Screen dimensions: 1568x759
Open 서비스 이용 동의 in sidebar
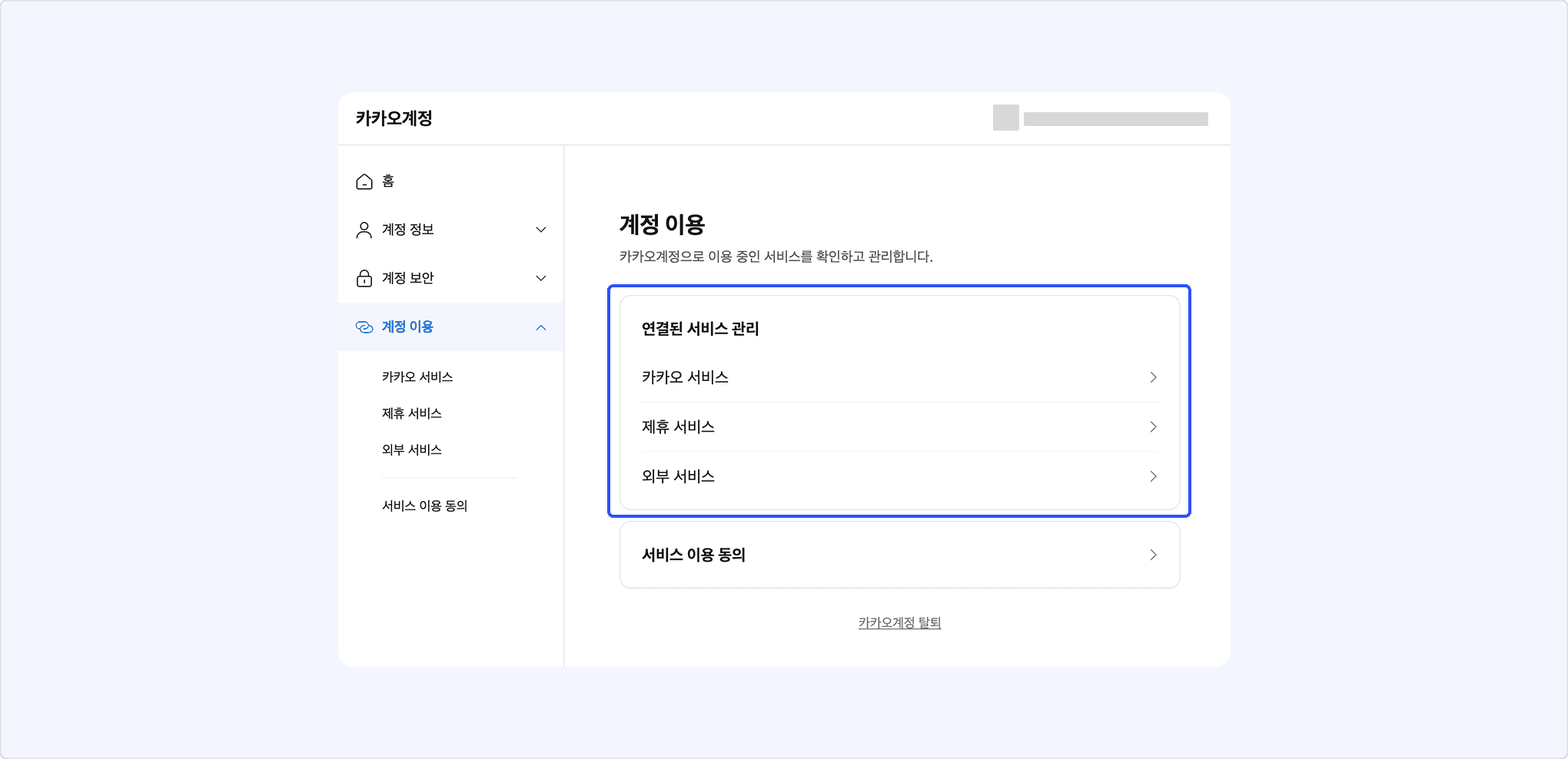425,505
